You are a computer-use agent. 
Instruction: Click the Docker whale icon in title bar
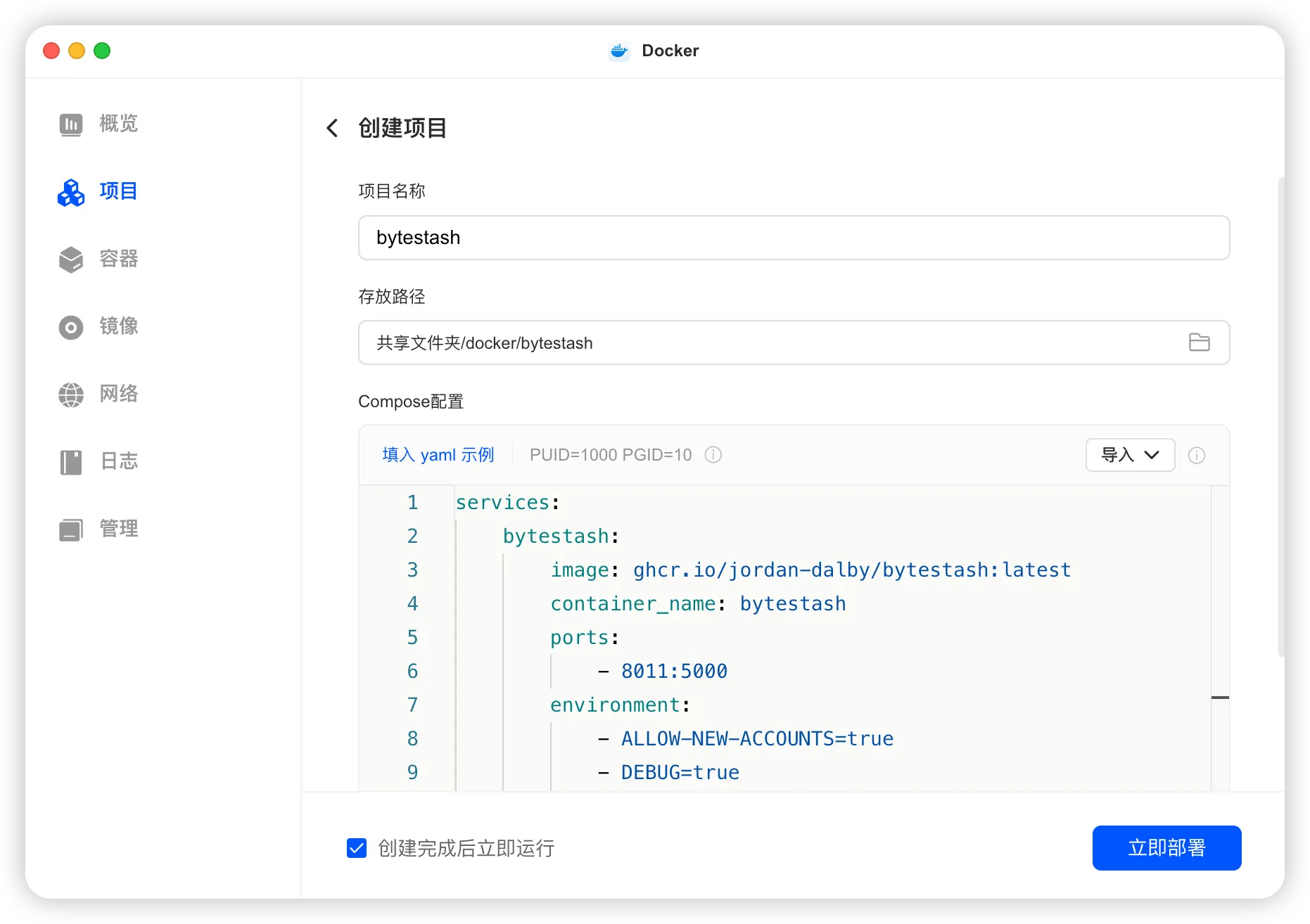tap(619, 51)
